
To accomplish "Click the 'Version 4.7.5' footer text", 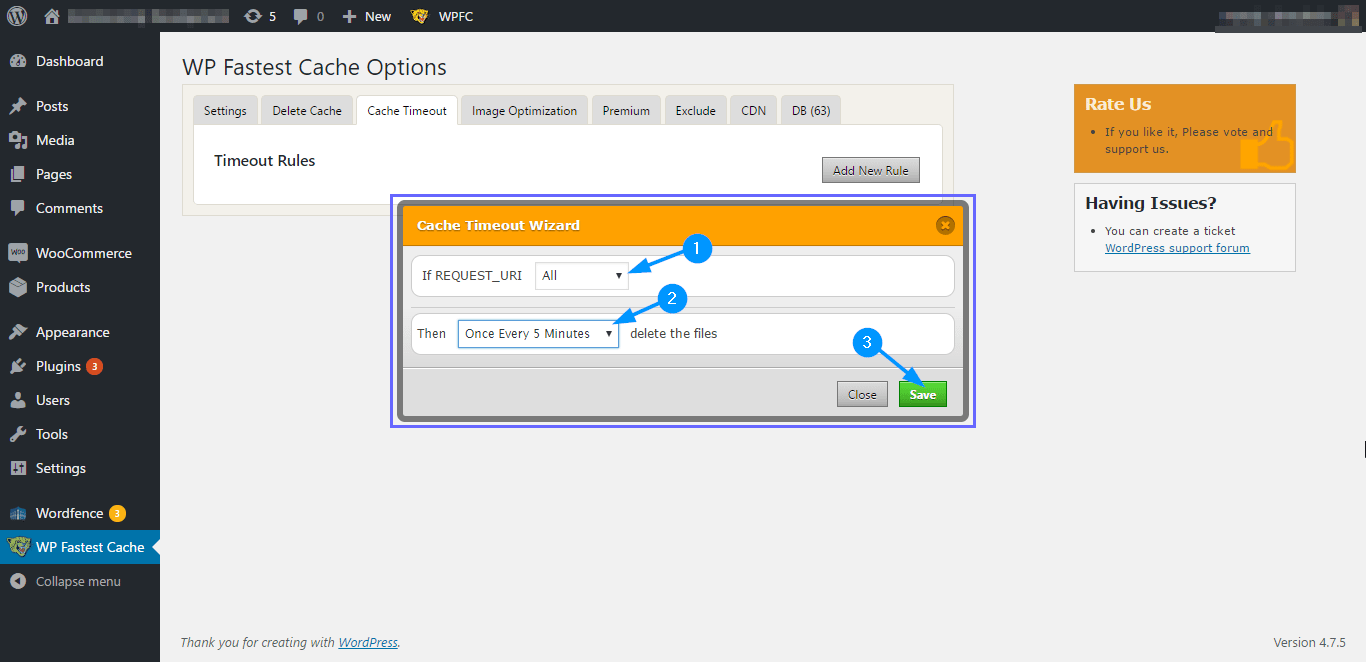I will point(1309,643).
